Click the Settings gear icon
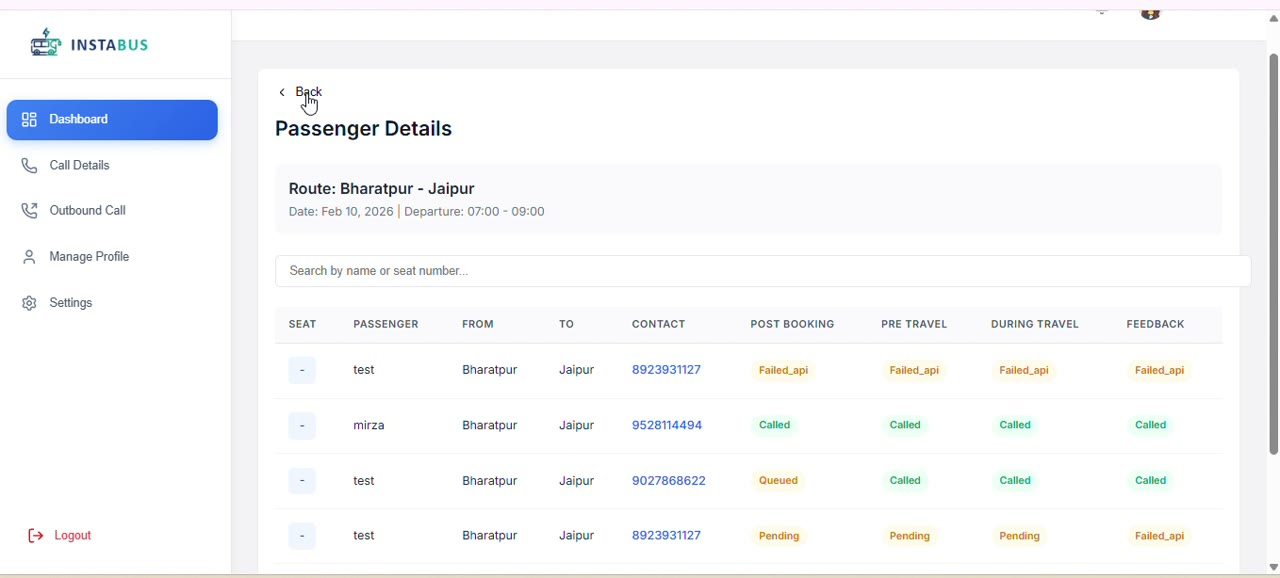This screenshot has width=1280, height=578. click(29, 303)
